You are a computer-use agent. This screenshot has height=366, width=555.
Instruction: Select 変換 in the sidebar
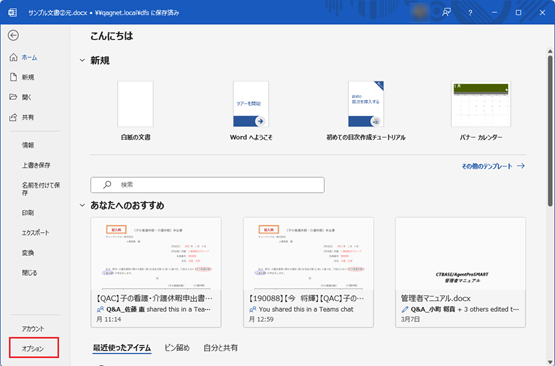click(x=28, y=253)
